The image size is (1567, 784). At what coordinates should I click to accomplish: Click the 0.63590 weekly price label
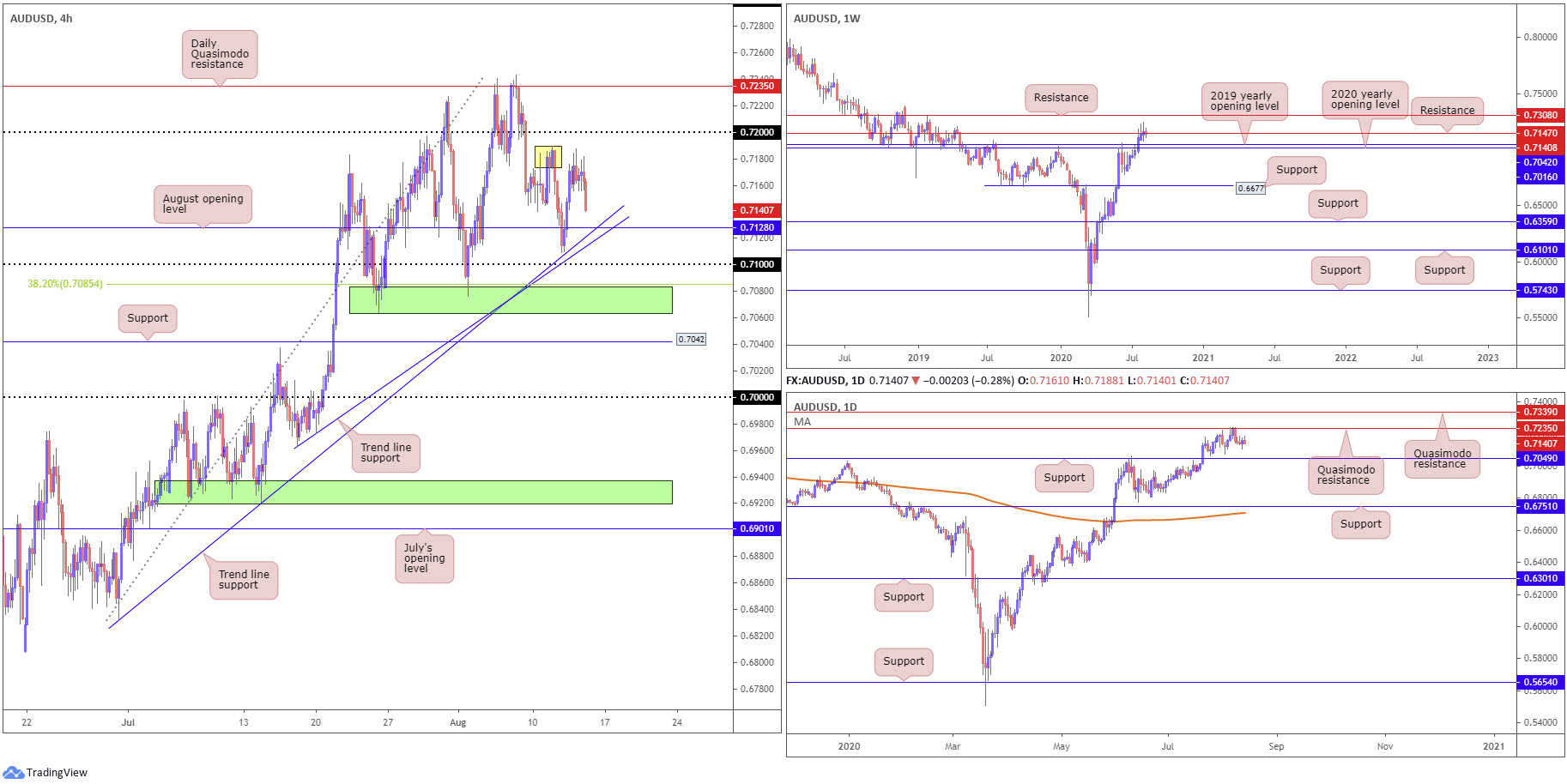pos(1540,221)
